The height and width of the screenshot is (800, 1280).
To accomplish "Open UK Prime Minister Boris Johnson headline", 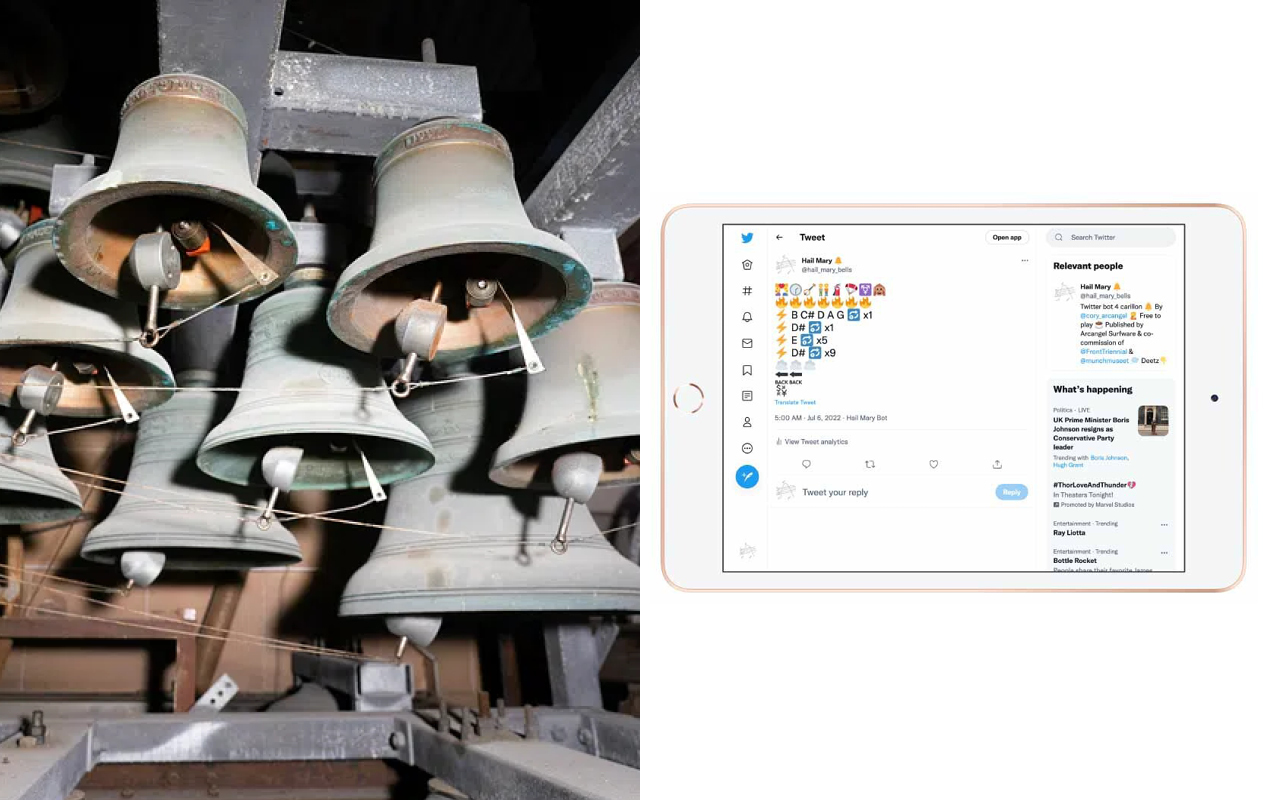I will pos(1091,433).
